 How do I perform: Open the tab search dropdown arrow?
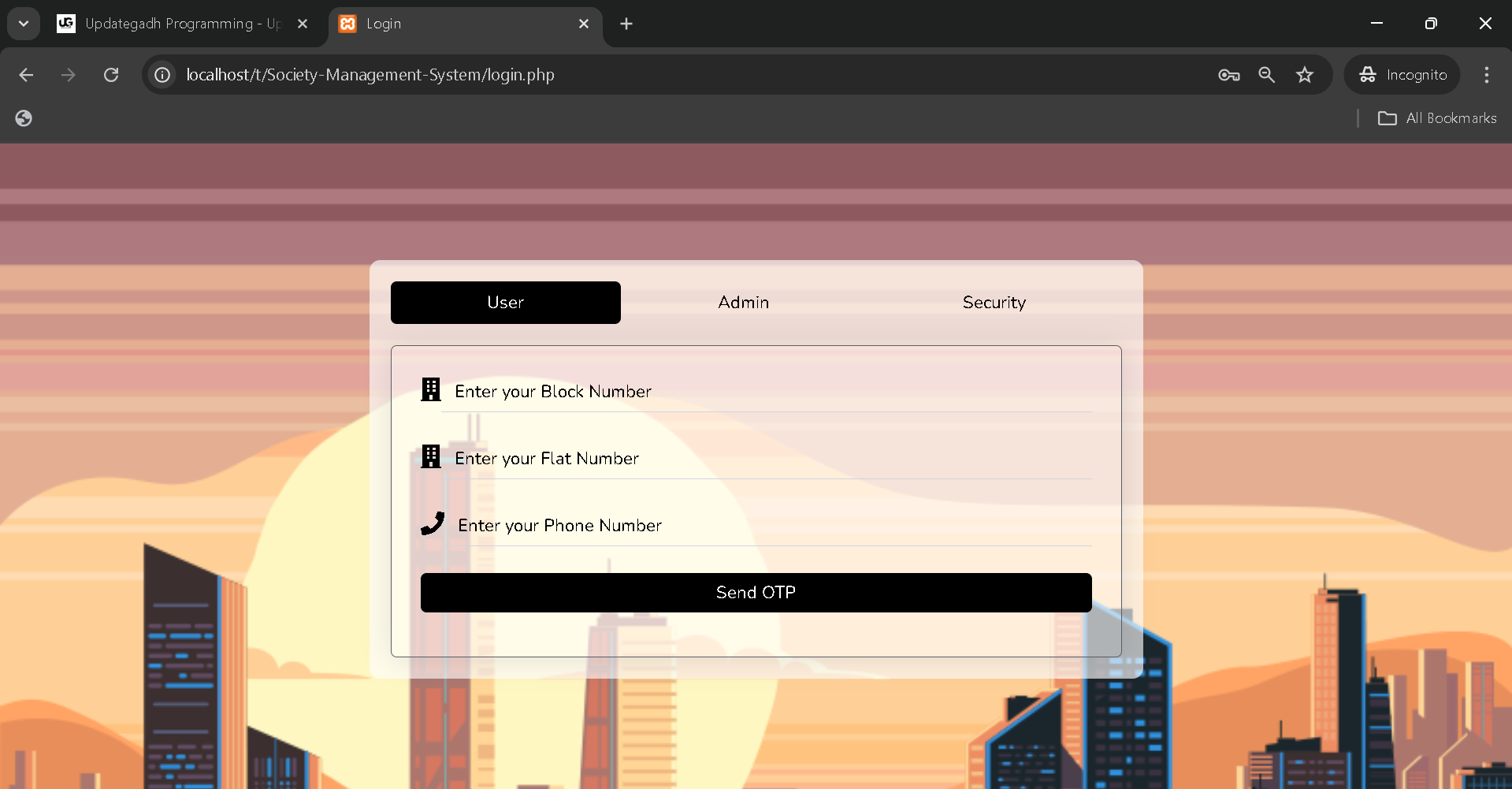(24, 24)
